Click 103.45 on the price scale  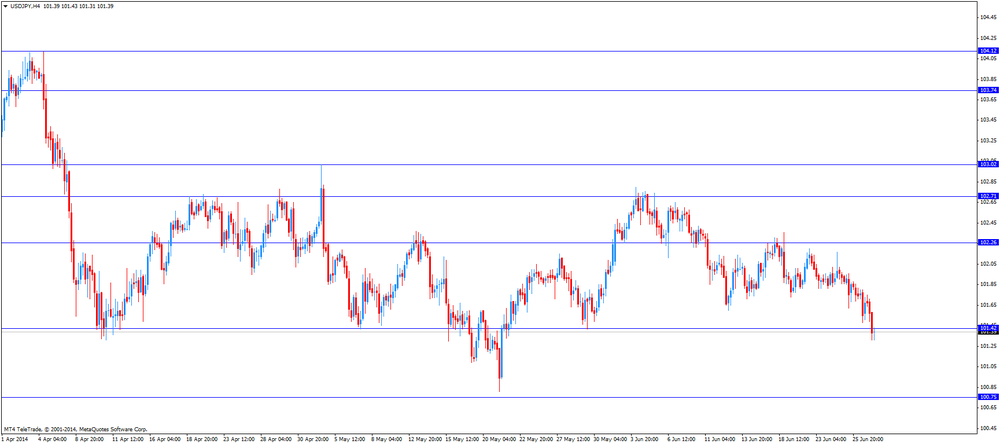pos(989,120)
